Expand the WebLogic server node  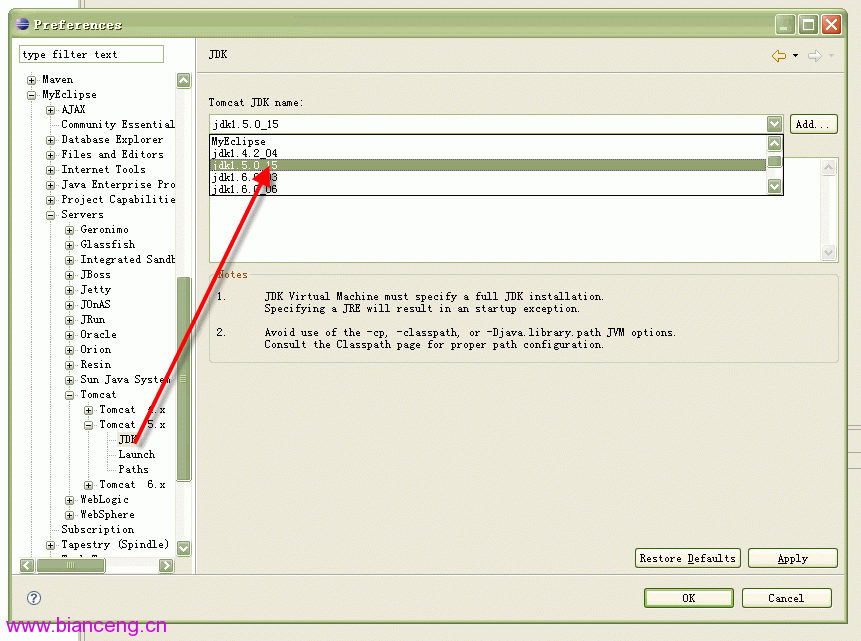tap(70, 500)
